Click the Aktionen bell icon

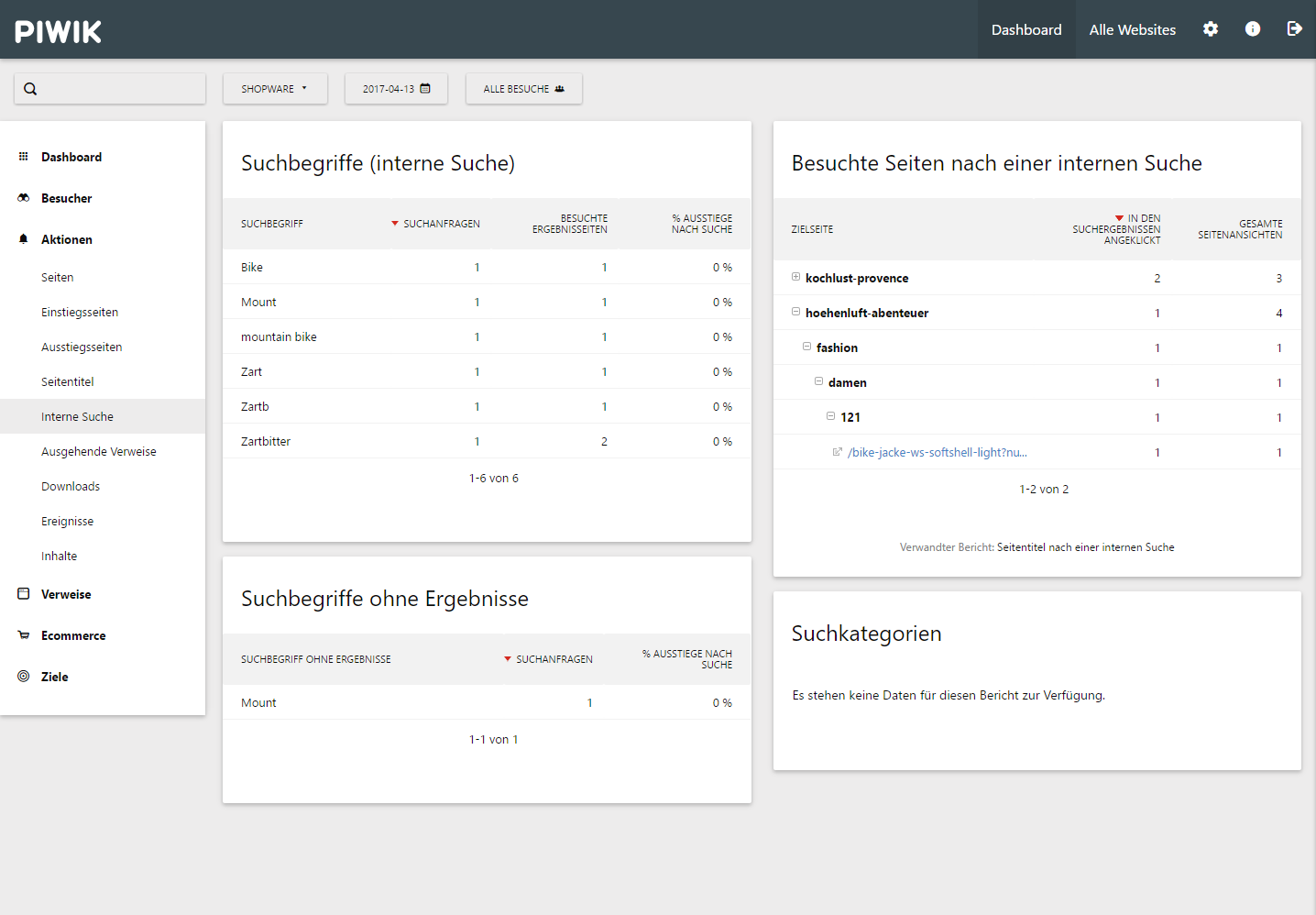(24, 239)
